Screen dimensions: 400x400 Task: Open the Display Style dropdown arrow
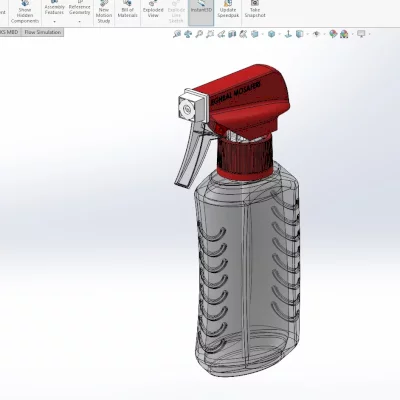(x=280, y=34)
